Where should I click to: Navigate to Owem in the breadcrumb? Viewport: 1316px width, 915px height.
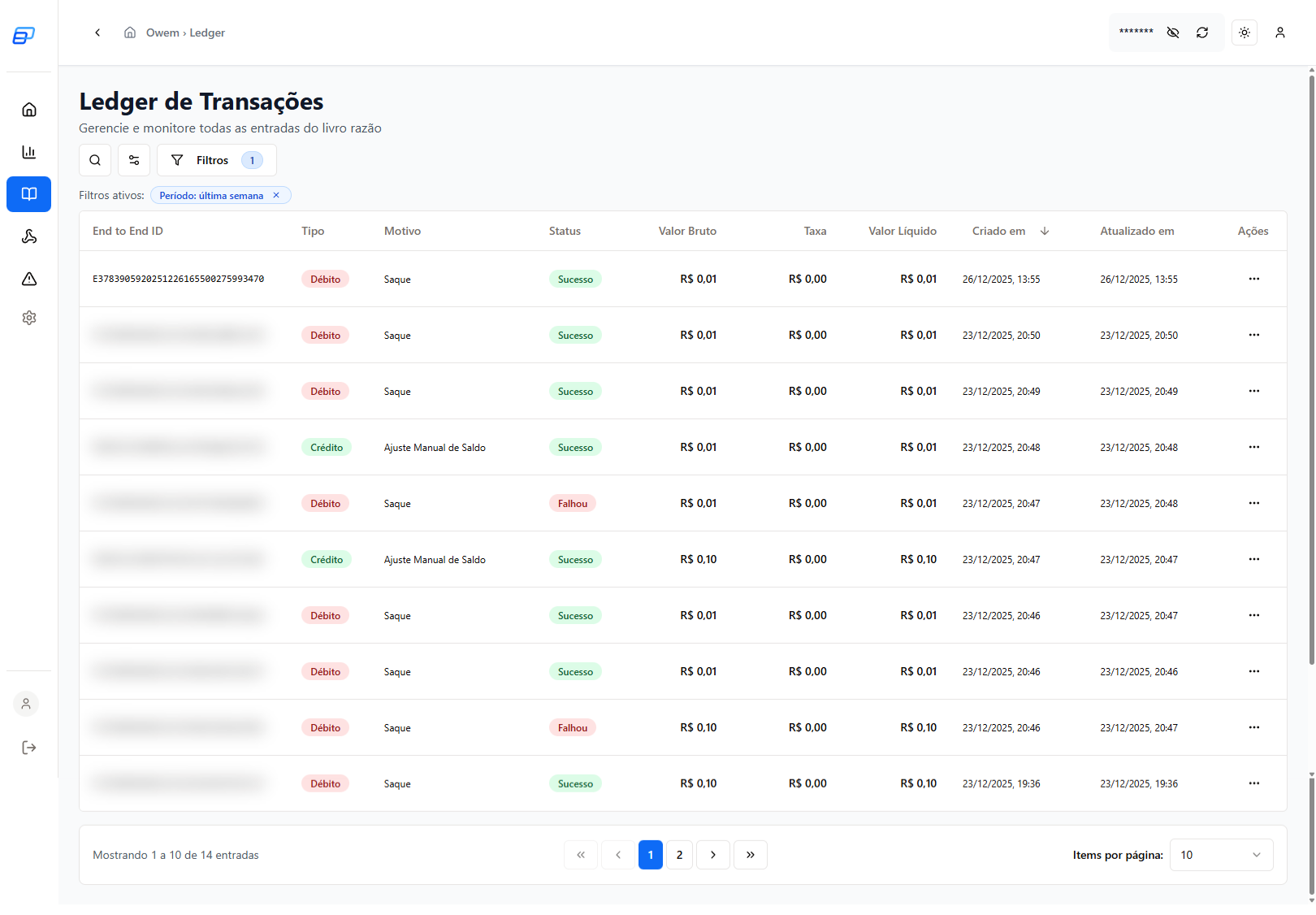[x=162, y=33]
